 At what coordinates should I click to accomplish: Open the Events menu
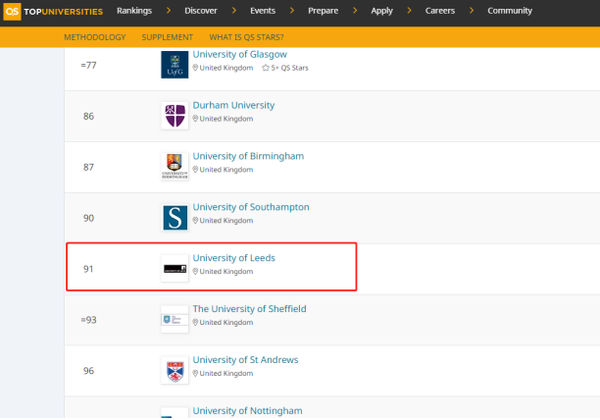[x=263, y=11]
